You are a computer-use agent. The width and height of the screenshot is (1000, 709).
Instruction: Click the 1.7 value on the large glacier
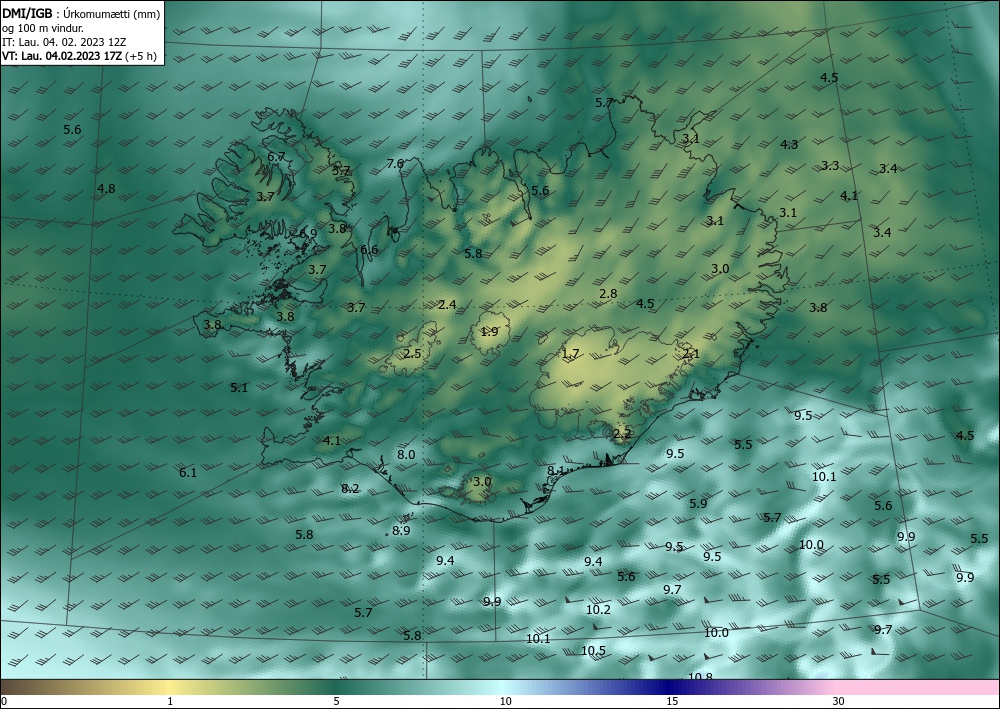pos(571,353)
